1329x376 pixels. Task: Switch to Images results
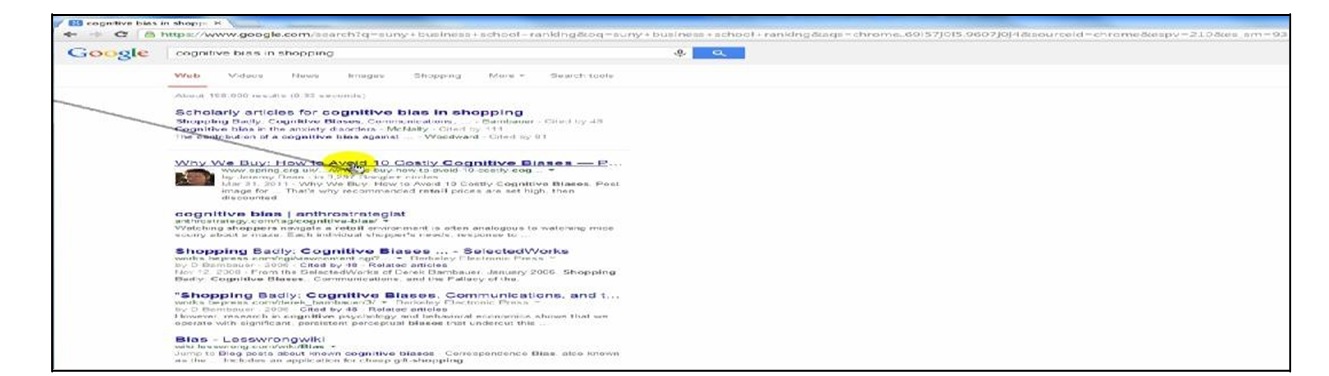pos(365,75)
